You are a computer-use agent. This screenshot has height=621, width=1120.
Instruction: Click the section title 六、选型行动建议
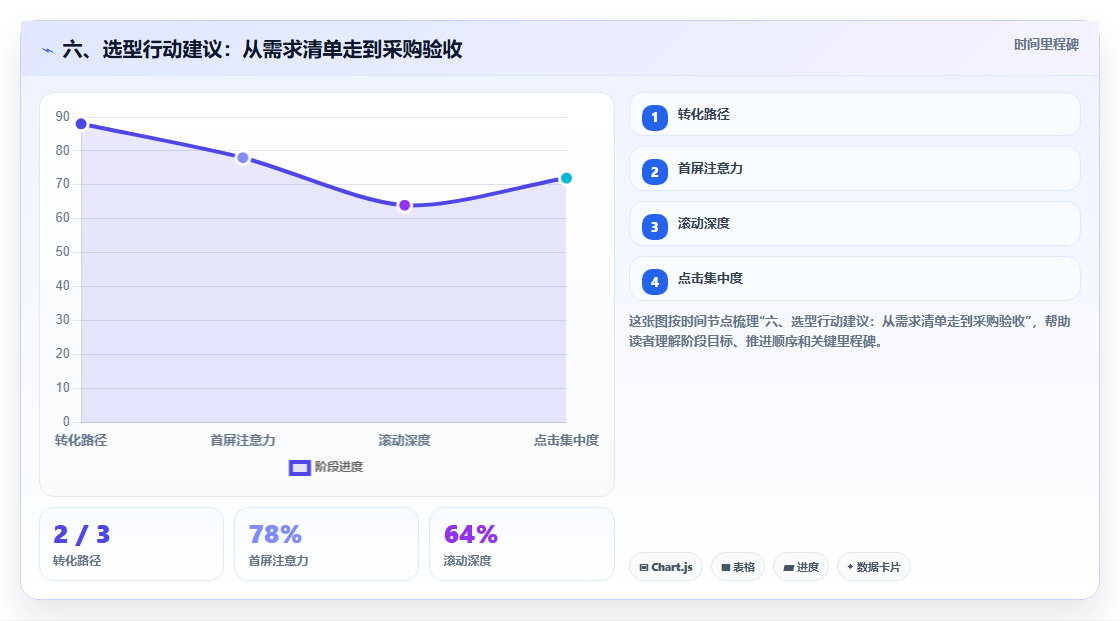point(262,49)
